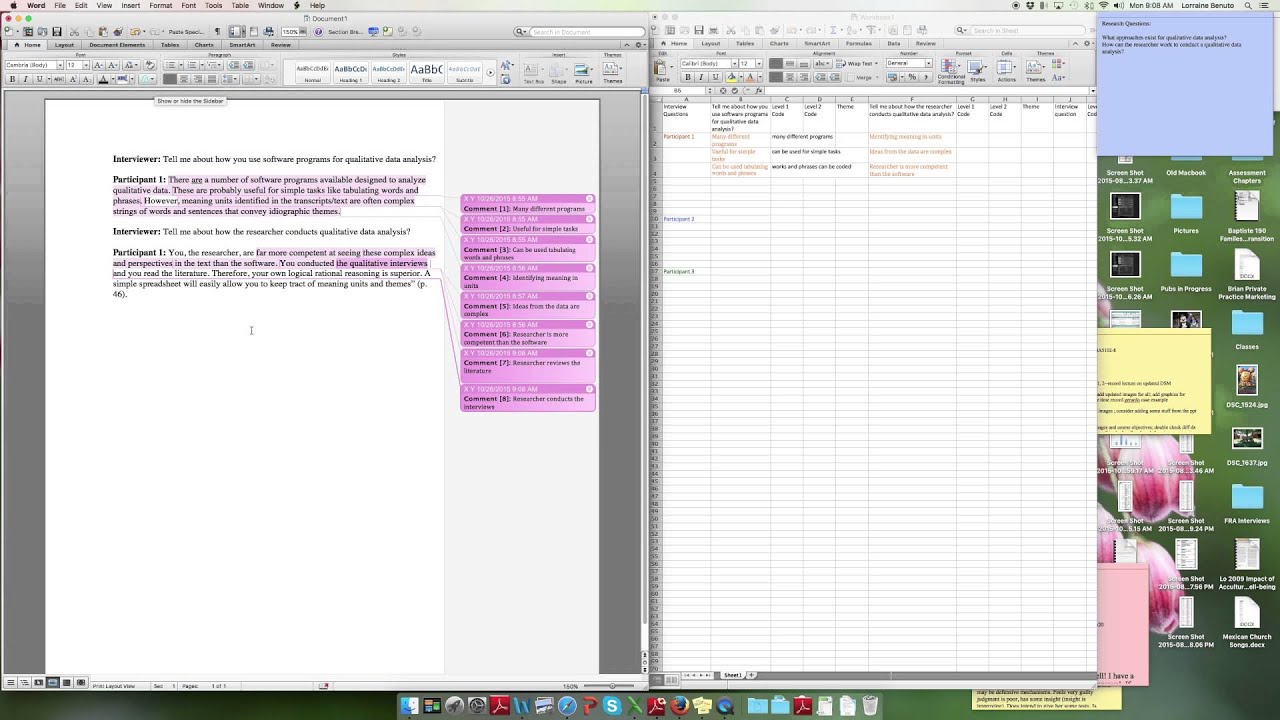
Task: Expand the Word styles gallery arrow
Action: tap(490, 72)
